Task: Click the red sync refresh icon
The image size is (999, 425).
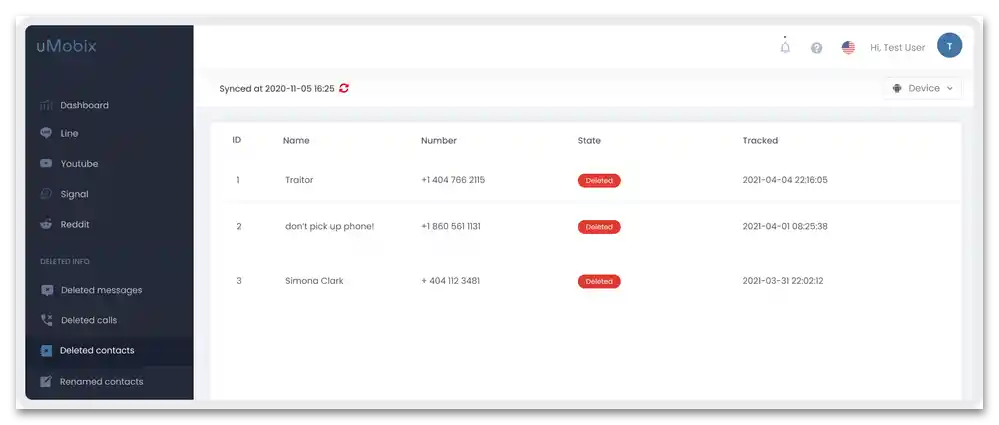Action: 344,89
